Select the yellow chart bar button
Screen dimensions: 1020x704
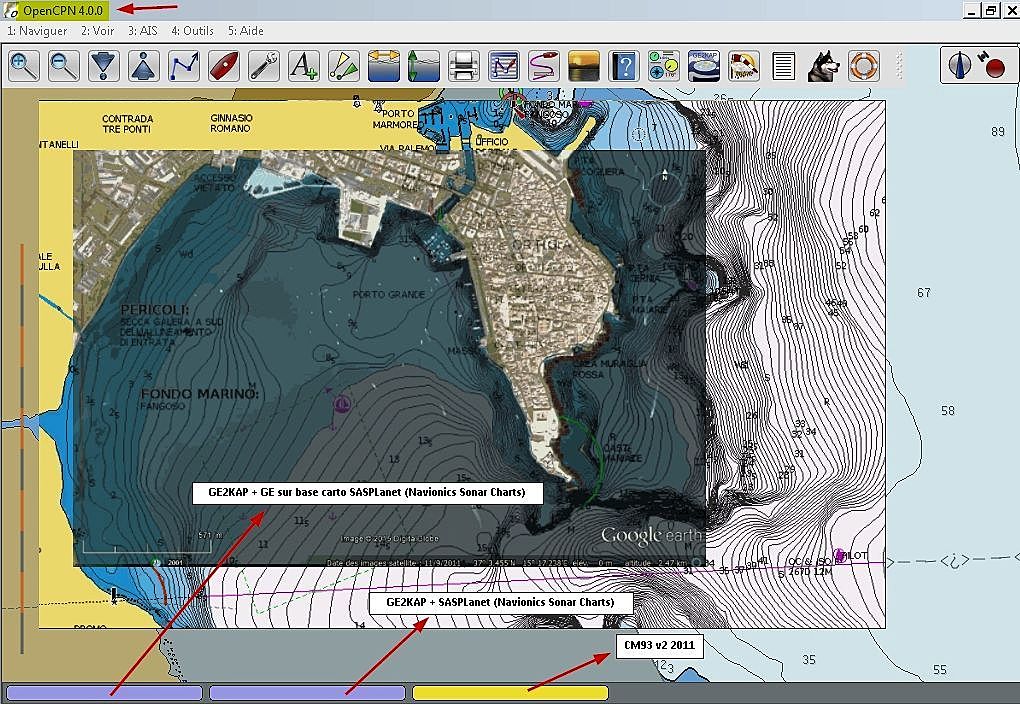pyautogui.click(x=511, y=693)
